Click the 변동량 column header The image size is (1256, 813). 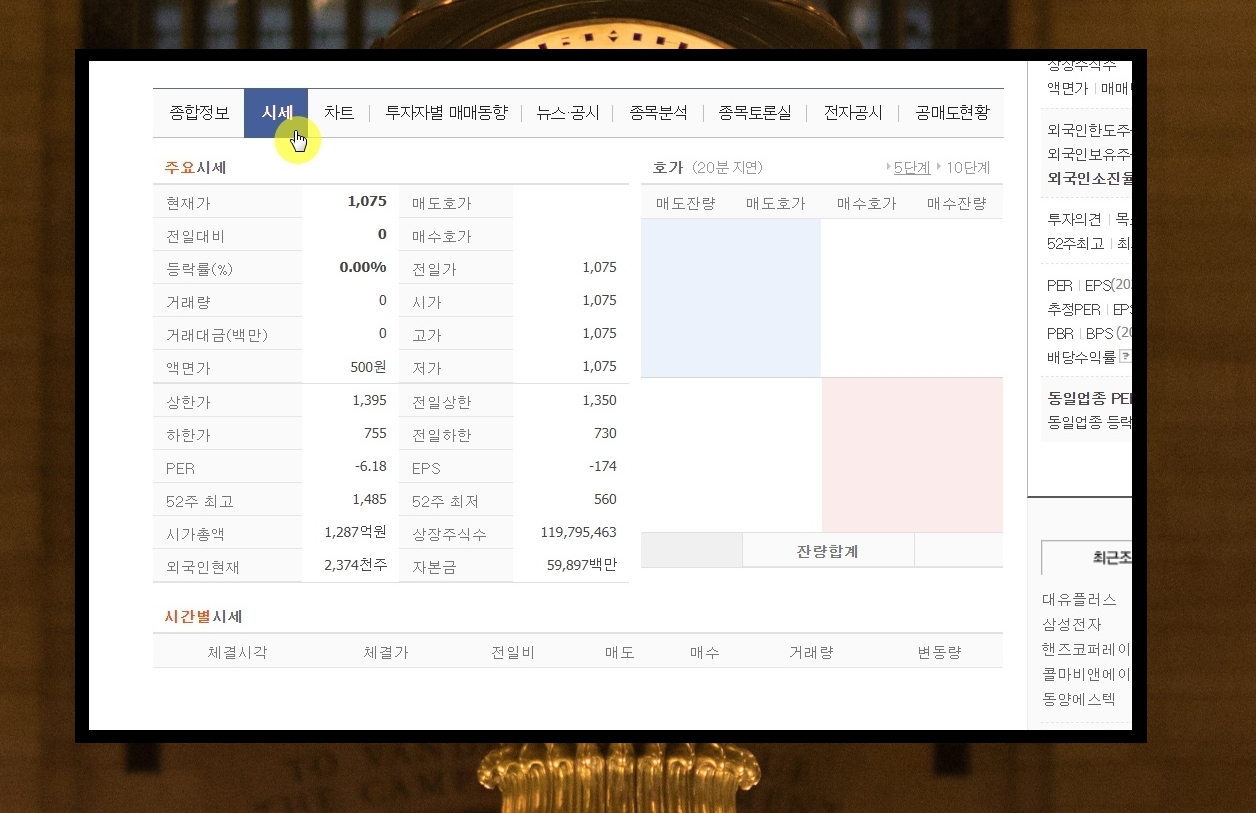(940, 652)
